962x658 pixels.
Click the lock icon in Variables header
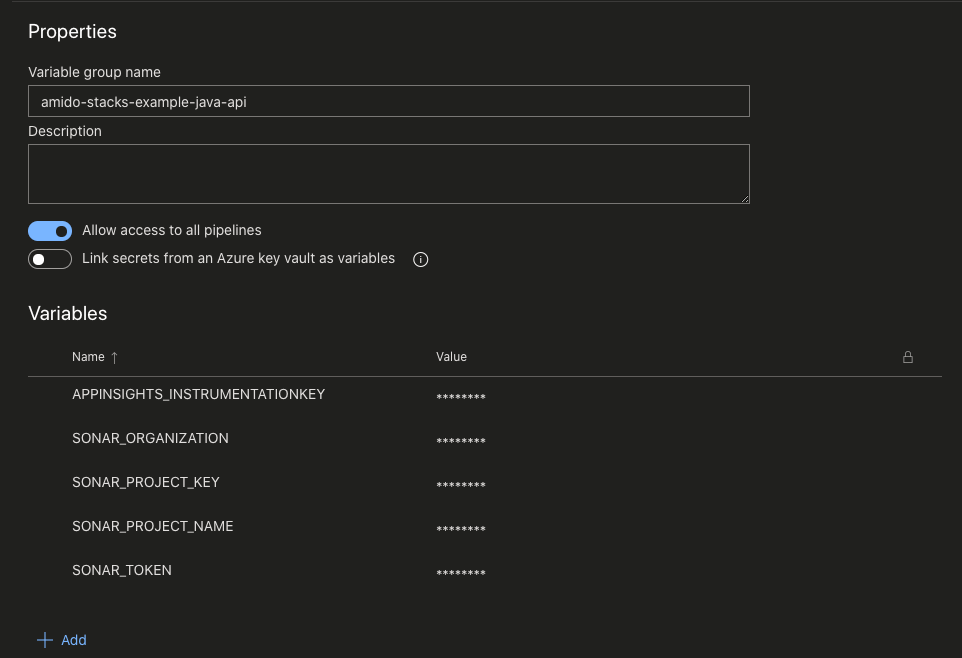point(907,357)
